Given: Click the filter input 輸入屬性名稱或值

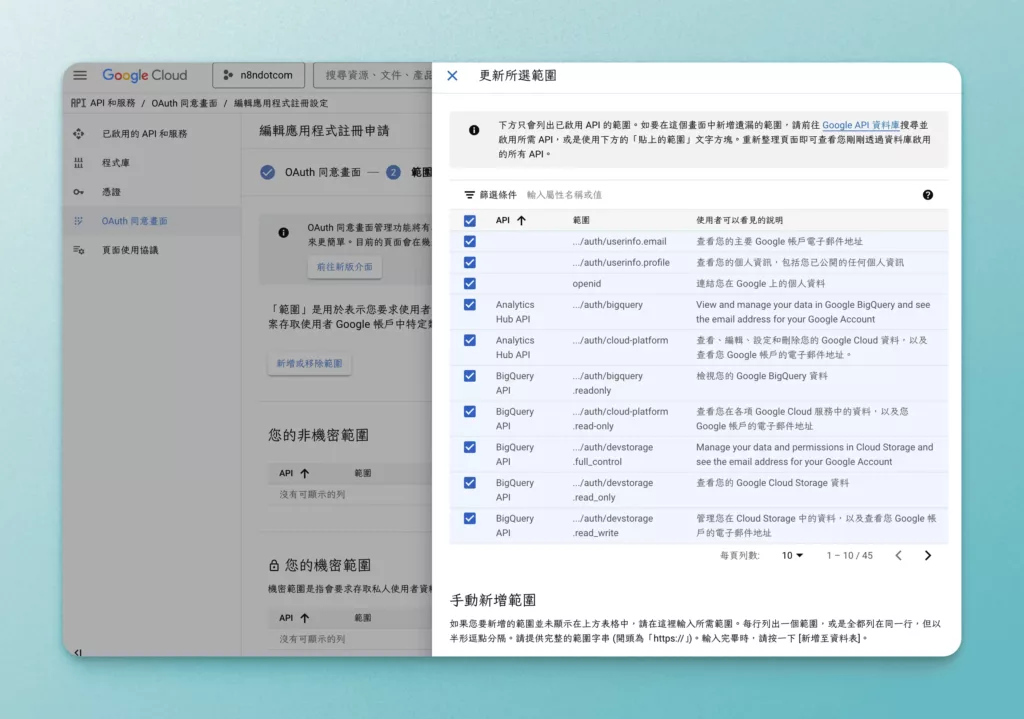Looking at the screenshot, I should [x=564, y=195].
